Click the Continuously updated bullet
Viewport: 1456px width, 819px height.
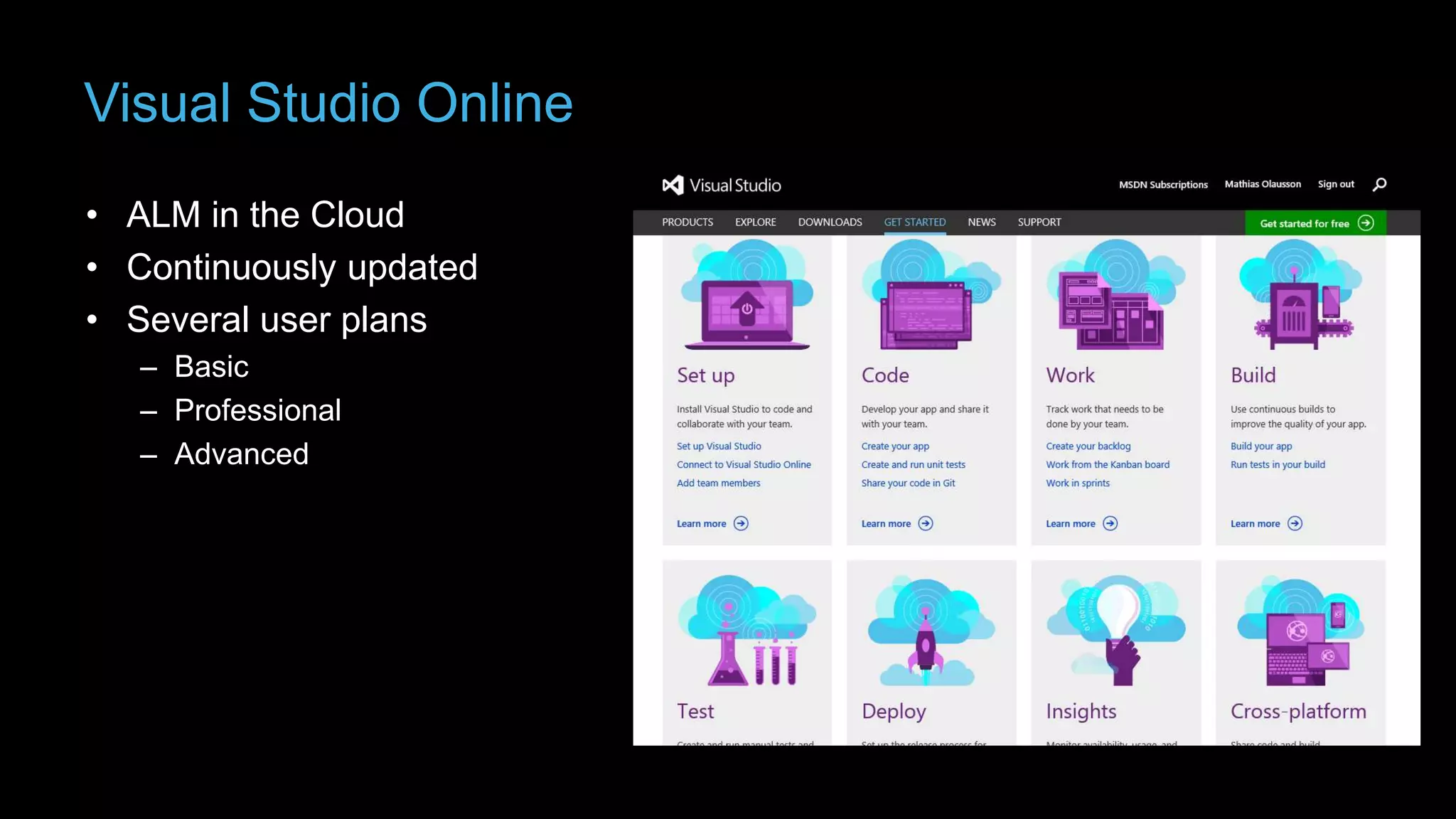pyautogui.click(x=302, y=267)
